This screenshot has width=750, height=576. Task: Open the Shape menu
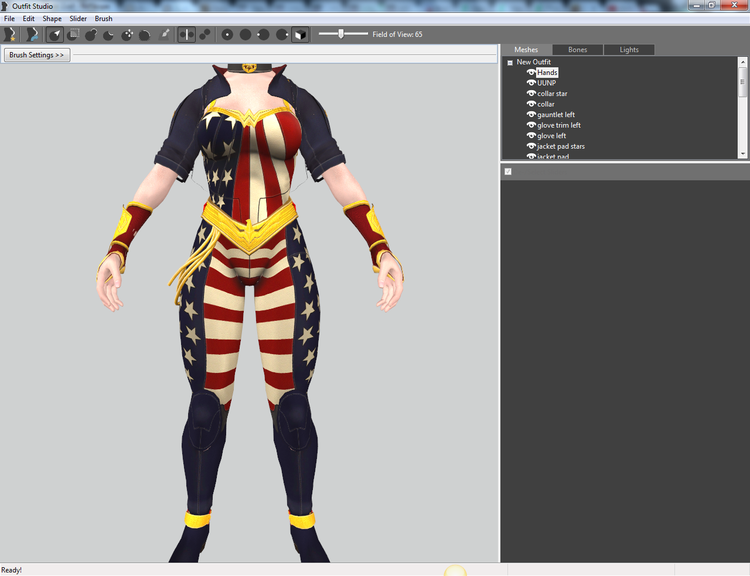click(x=52, y=19)
